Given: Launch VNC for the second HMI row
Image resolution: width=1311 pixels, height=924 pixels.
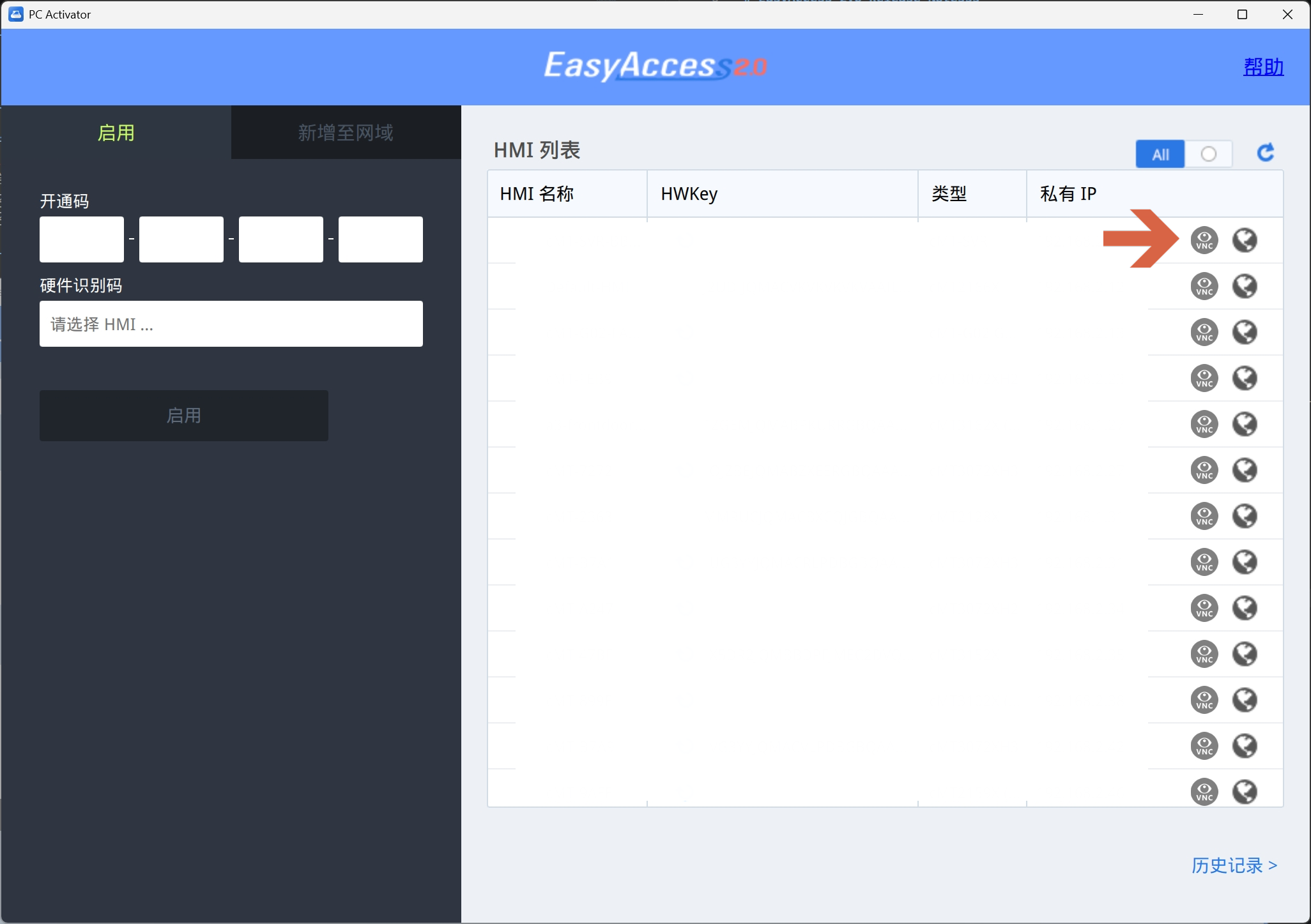Looking at the screenshot, I should pyautogui.click(x=1204, y=286).
